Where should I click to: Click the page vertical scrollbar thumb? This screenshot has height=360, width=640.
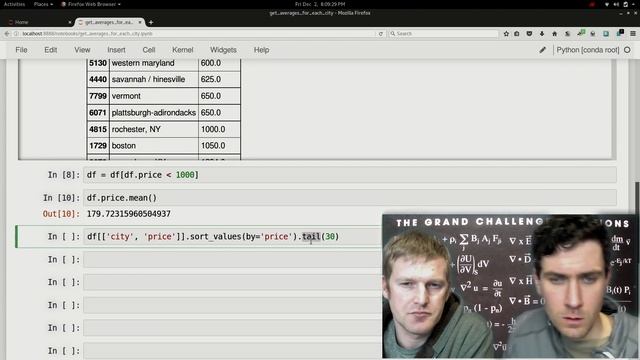638,198
